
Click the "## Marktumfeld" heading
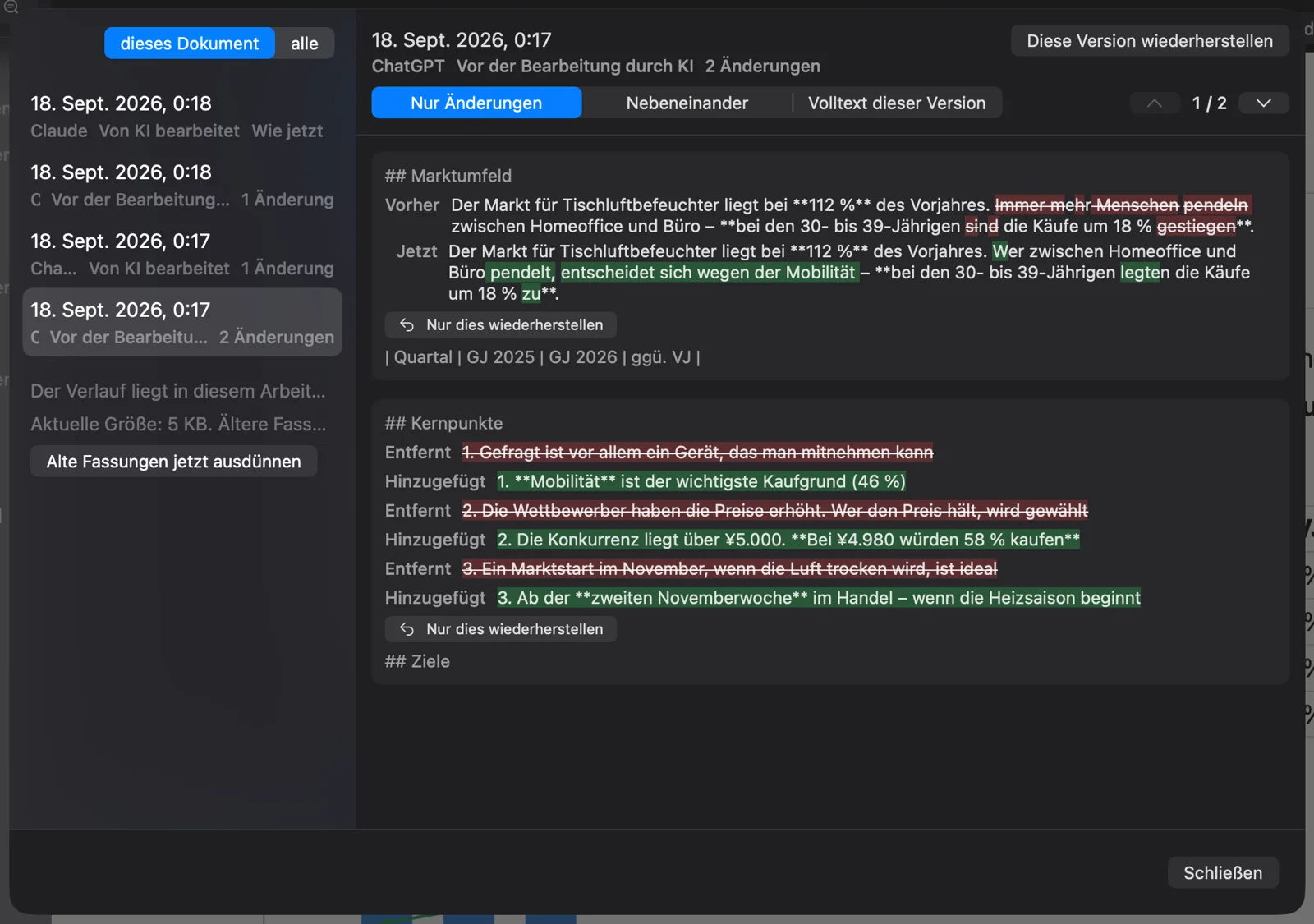pos(448,176)
